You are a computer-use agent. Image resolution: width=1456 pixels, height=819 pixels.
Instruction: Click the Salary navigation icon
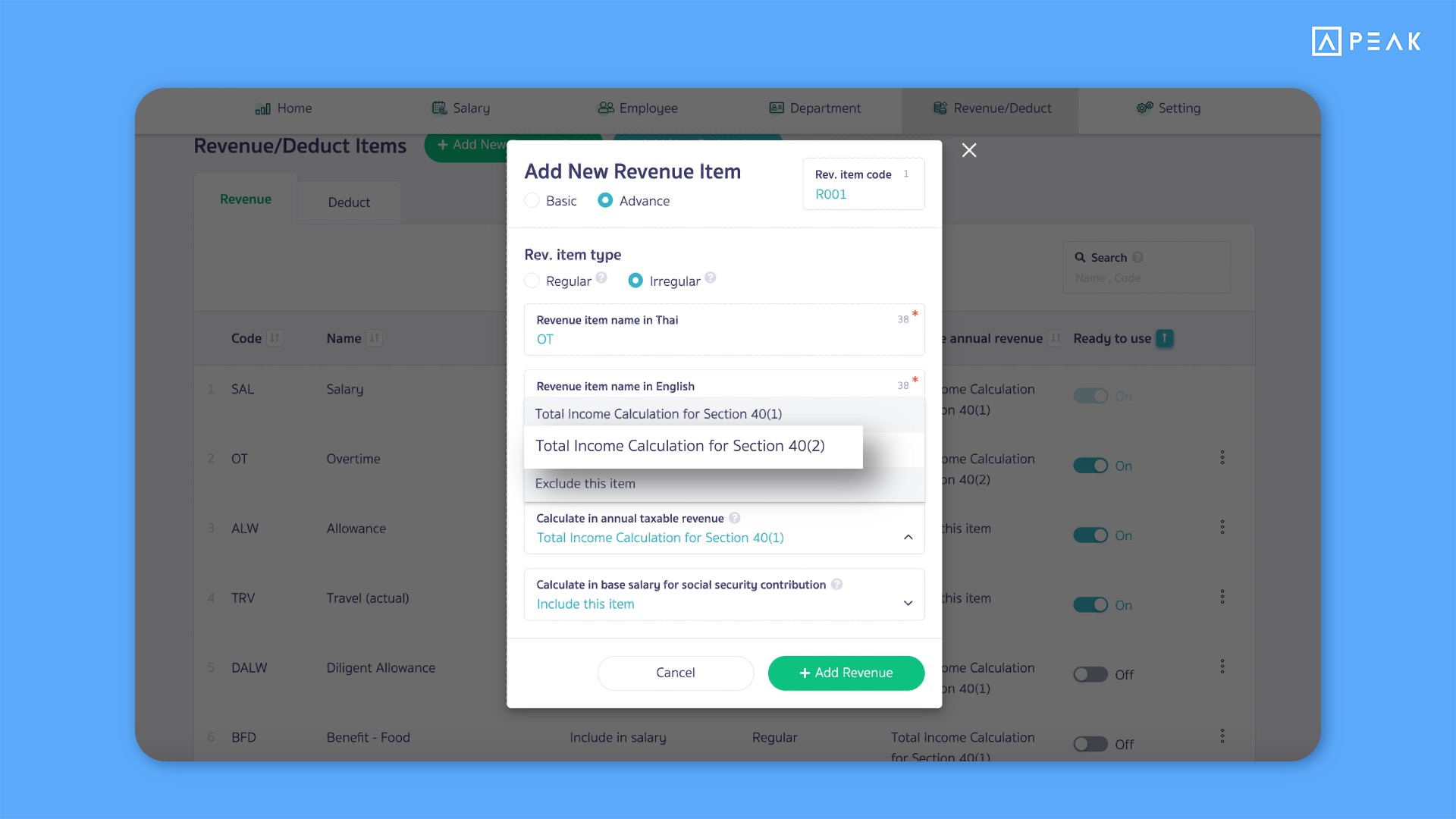(437, 108)
